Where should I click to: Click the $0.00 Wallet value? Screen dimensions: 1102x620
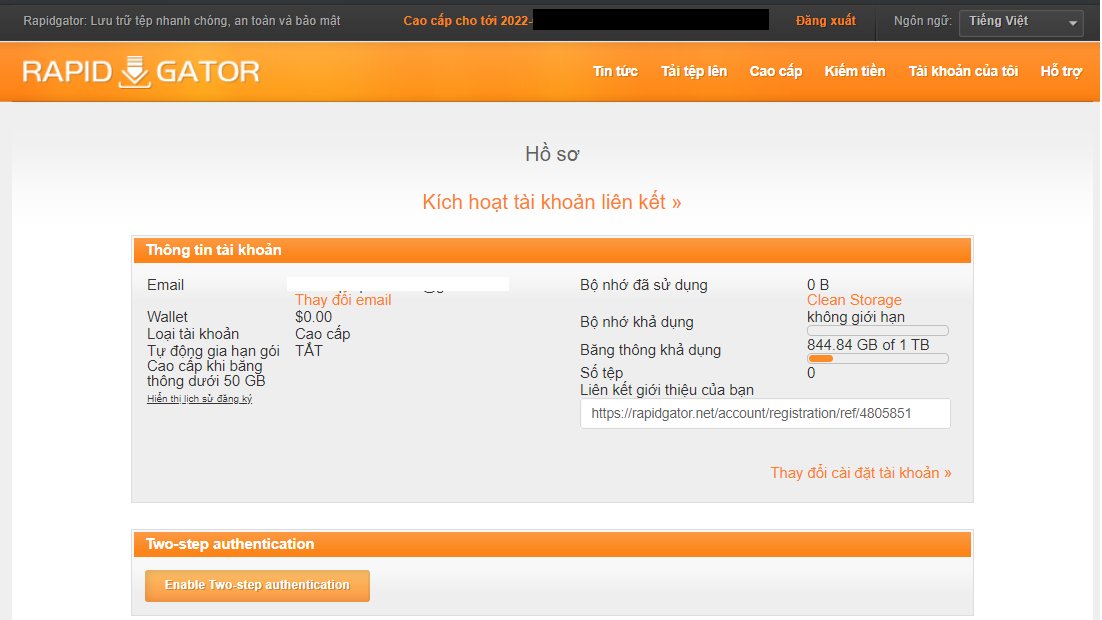[313, 317]
